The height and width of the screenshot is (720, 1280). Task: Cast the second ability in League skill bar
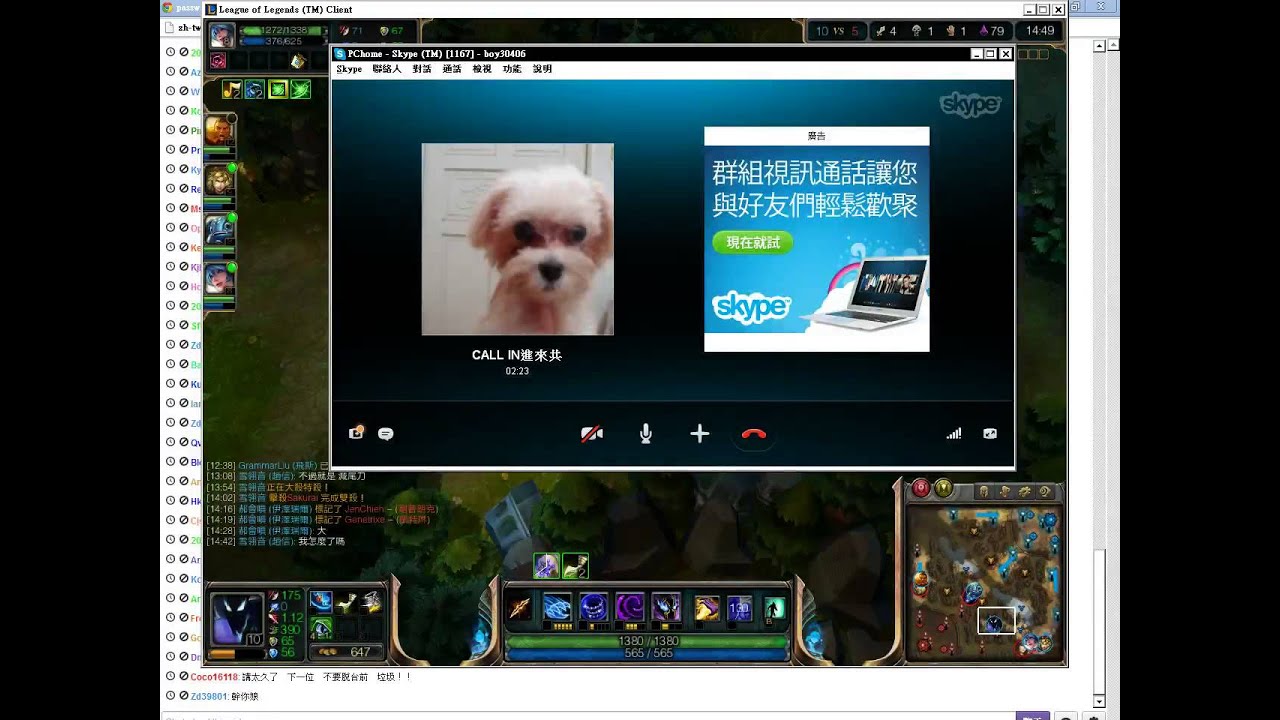[x=594, y=607]
